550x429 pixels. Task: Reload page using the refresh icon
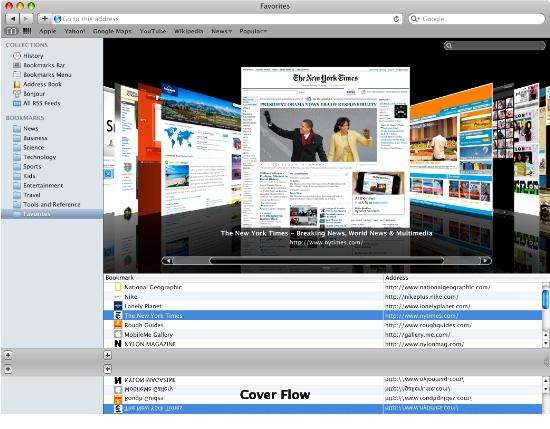pos(396,19)
